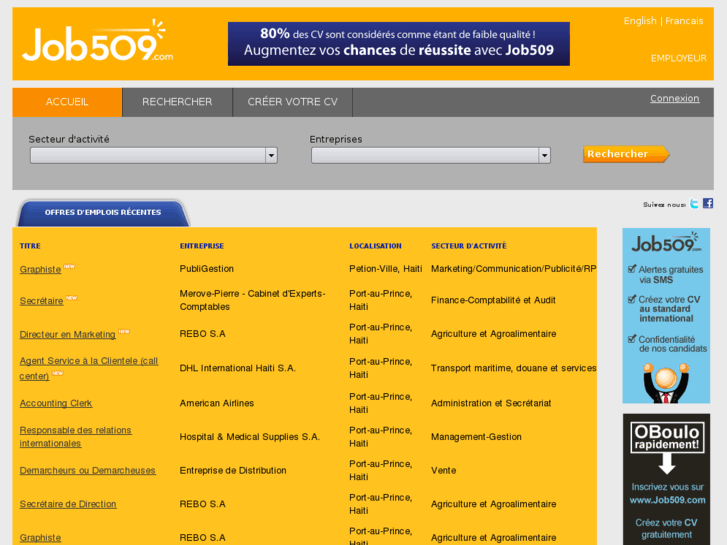The image size is (727, 545).
Task: Open the CRÉER VOTRE CV tab
Action: coord(292,102)
